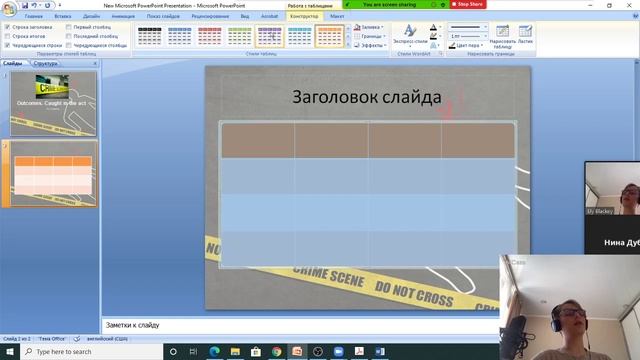Pick the black table style thumbnail
640x360 pixels.
[x=149, y=36]
